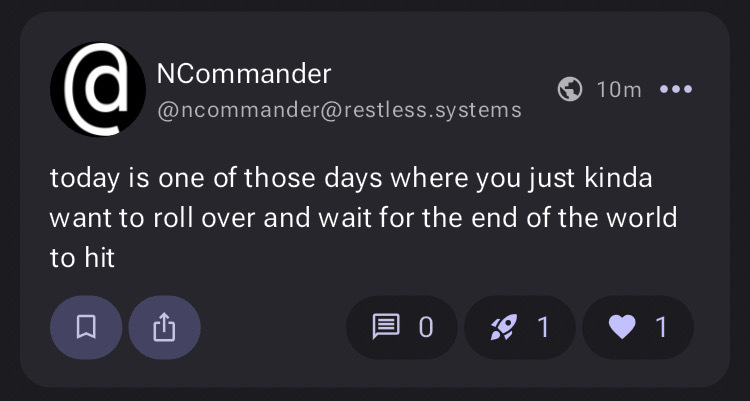750x401 pixels.
Task: Click the reply speech bubble icon
Action: [385, 327]
